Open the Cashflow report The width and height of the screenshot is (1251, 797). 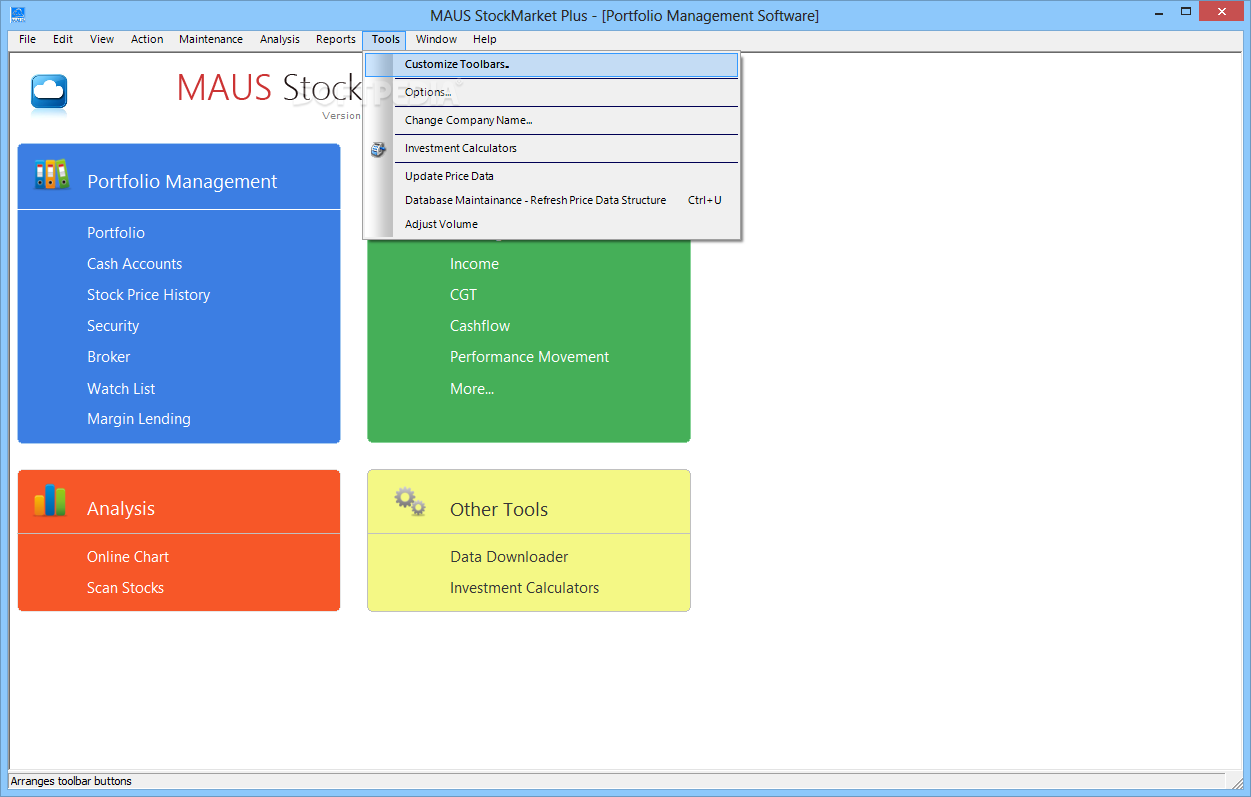pyautogui.click(x=480, y=326)
